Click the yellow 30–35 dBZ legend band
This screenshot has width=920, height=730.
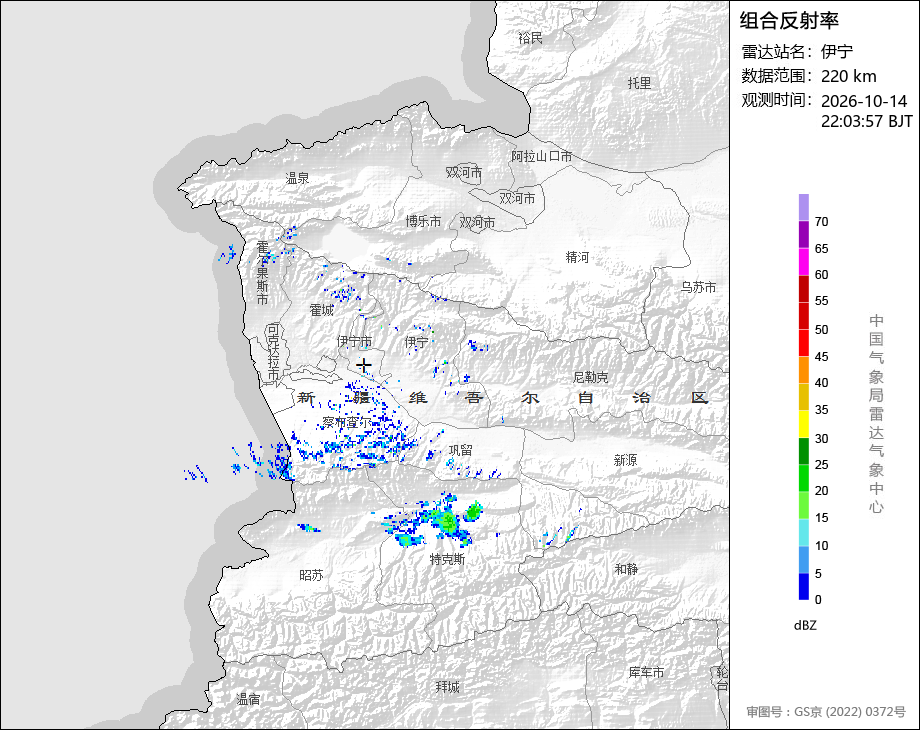tap(803, 424)
